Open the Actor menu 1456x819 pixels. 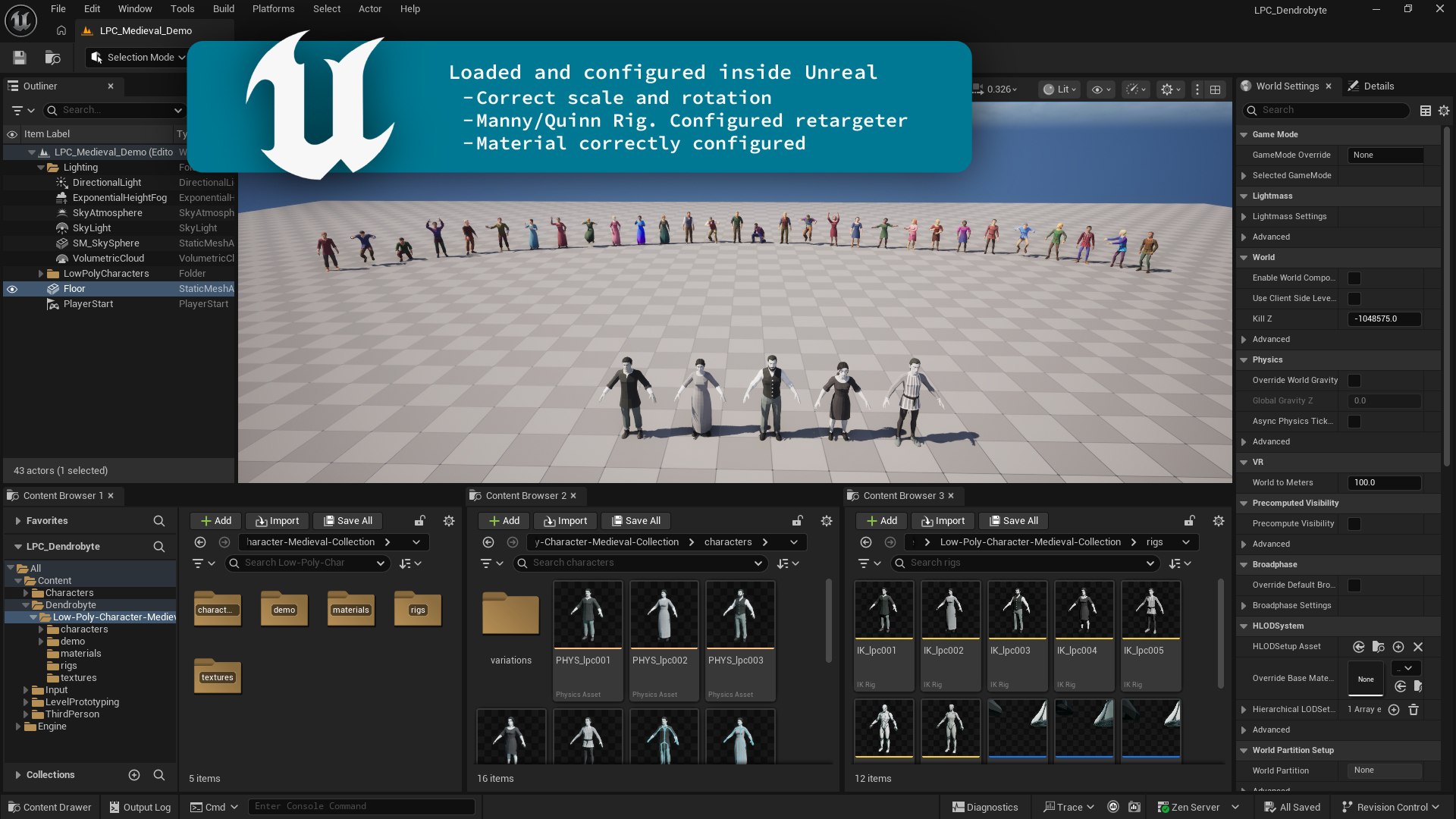point(370,9)
